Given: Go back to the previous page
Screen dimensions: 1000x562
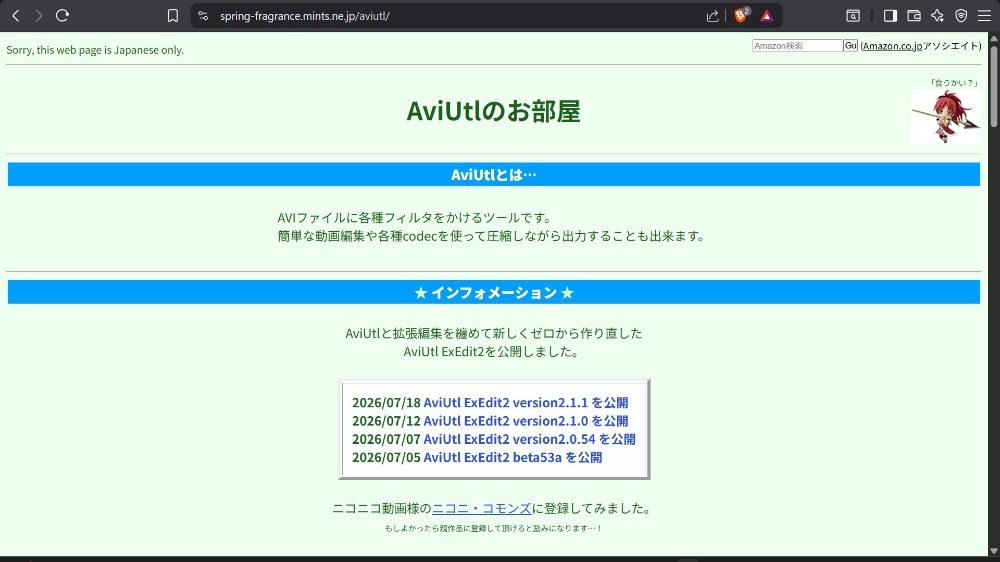Looking at the screenshot, I should tap(16, 16).
